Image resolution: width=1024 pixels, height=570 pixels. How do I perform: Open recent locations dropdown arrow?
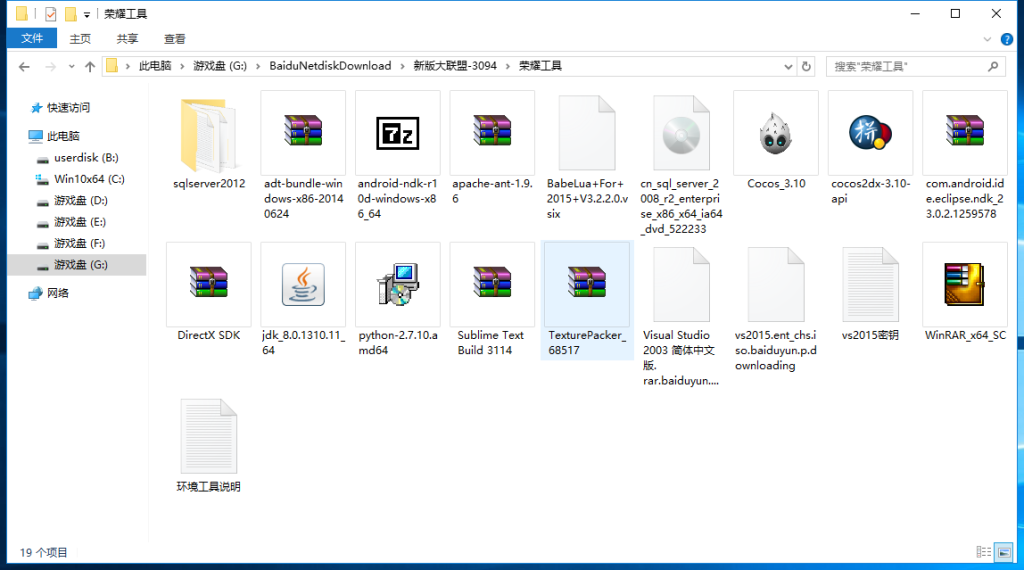click(71, 67)
